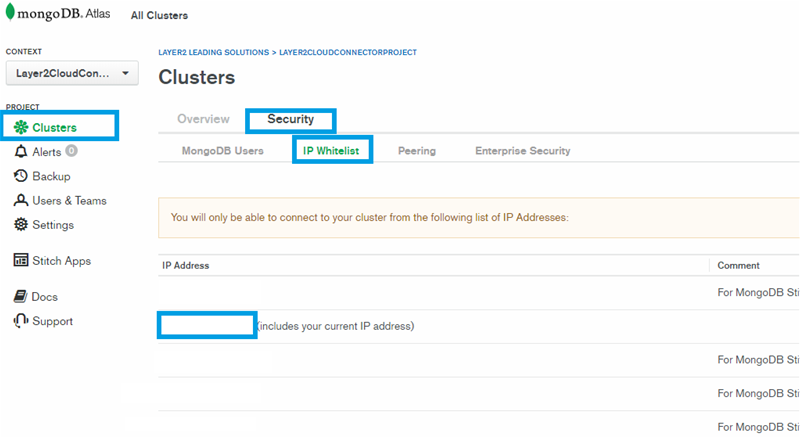Click the Users & Teams person icon
Image resolution: width=800 pixels, height=438 pixels.
[21, 200]
